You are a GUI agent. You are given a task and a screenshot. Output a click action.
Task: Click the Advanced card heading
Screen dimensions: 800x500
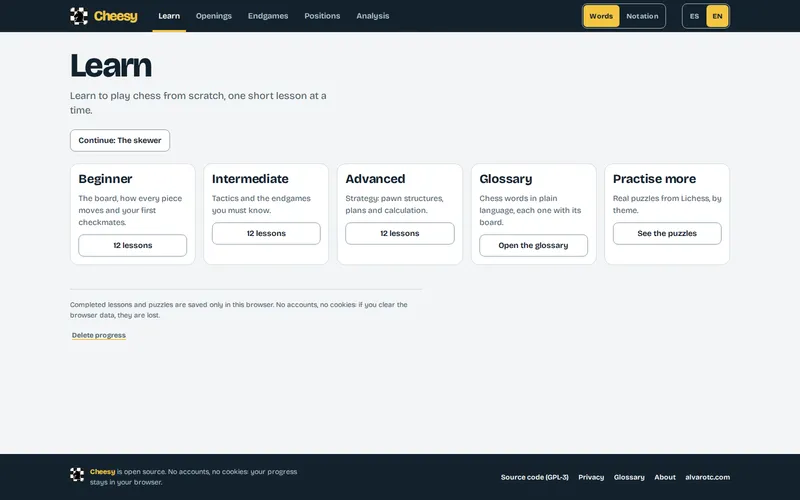click(375, 179)
